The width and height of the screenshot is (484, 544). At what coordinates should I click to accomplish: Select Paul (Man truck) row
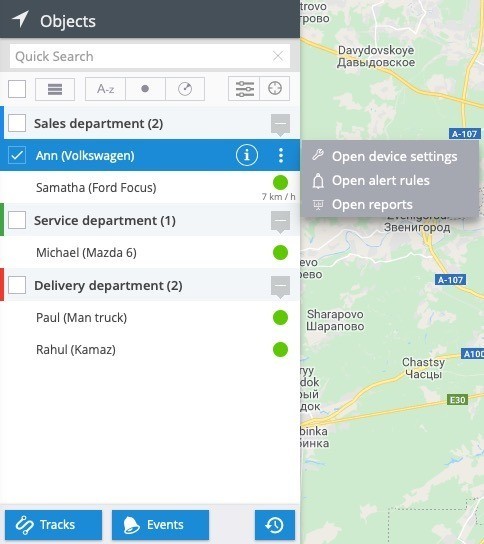pyautogui.click(x=150, y=317)
